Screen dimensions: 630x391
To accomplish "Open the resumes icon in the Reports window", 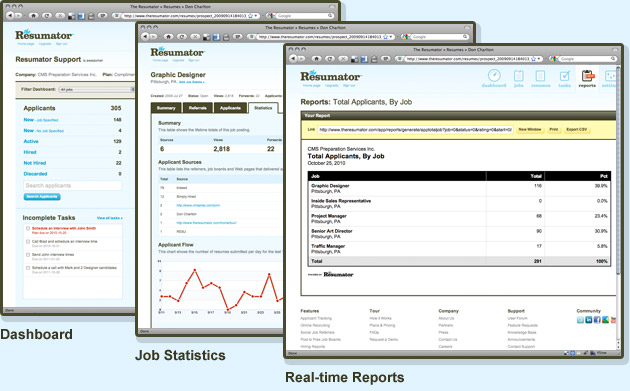I will click(540, 78).
